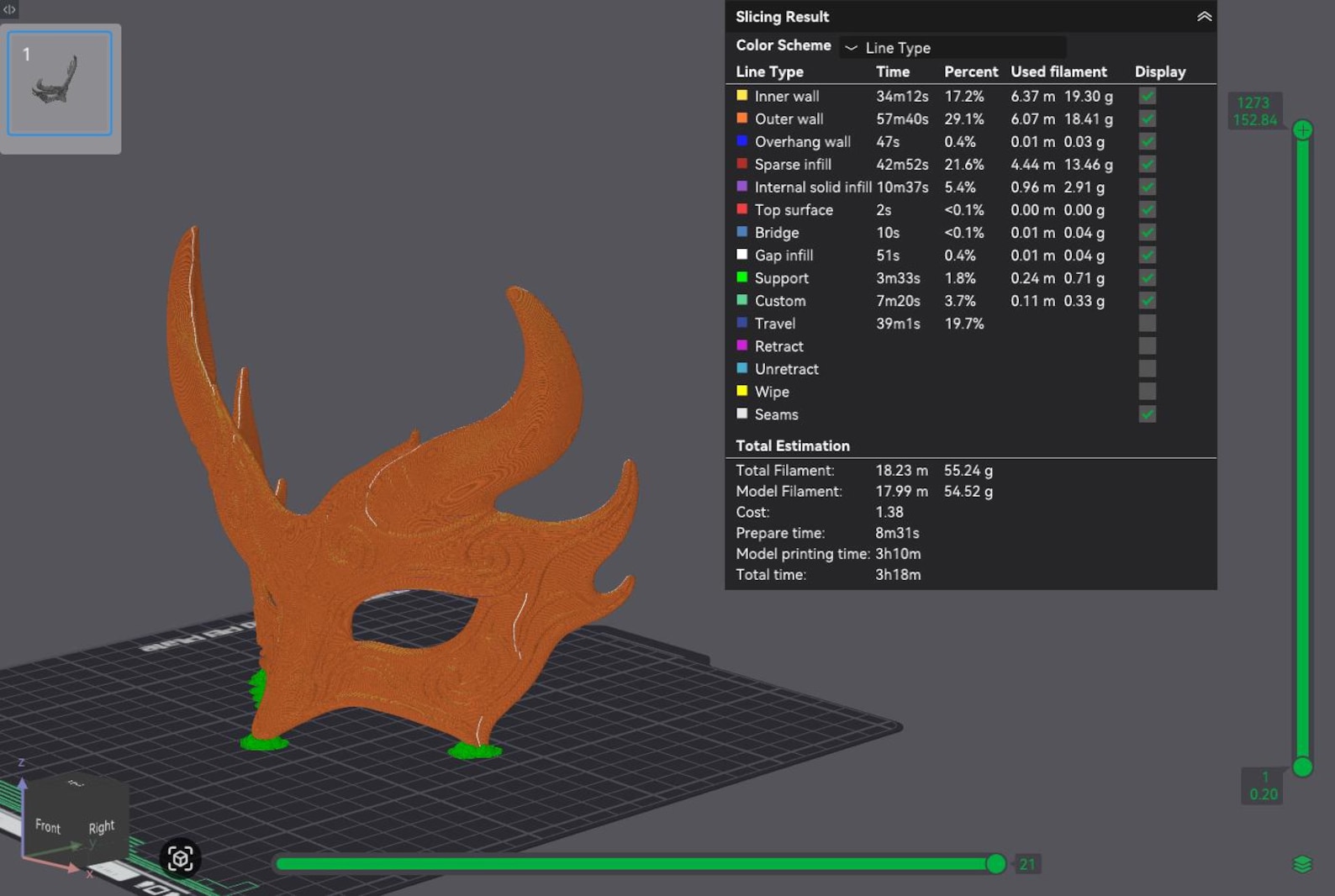Collapse the Slicing Result panel
Viewport: 1335px width, 896px height.
[x=1204, y=17]
